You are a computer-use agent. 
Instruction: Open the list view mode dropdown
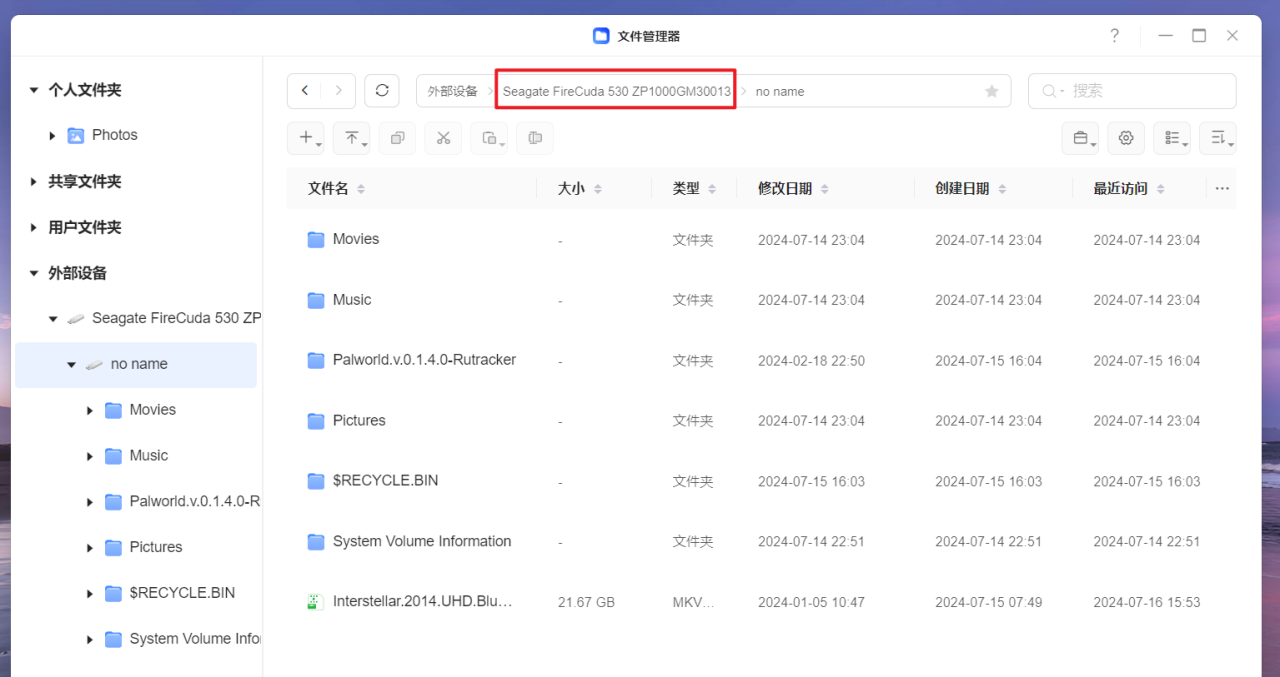pos(1172,138)
